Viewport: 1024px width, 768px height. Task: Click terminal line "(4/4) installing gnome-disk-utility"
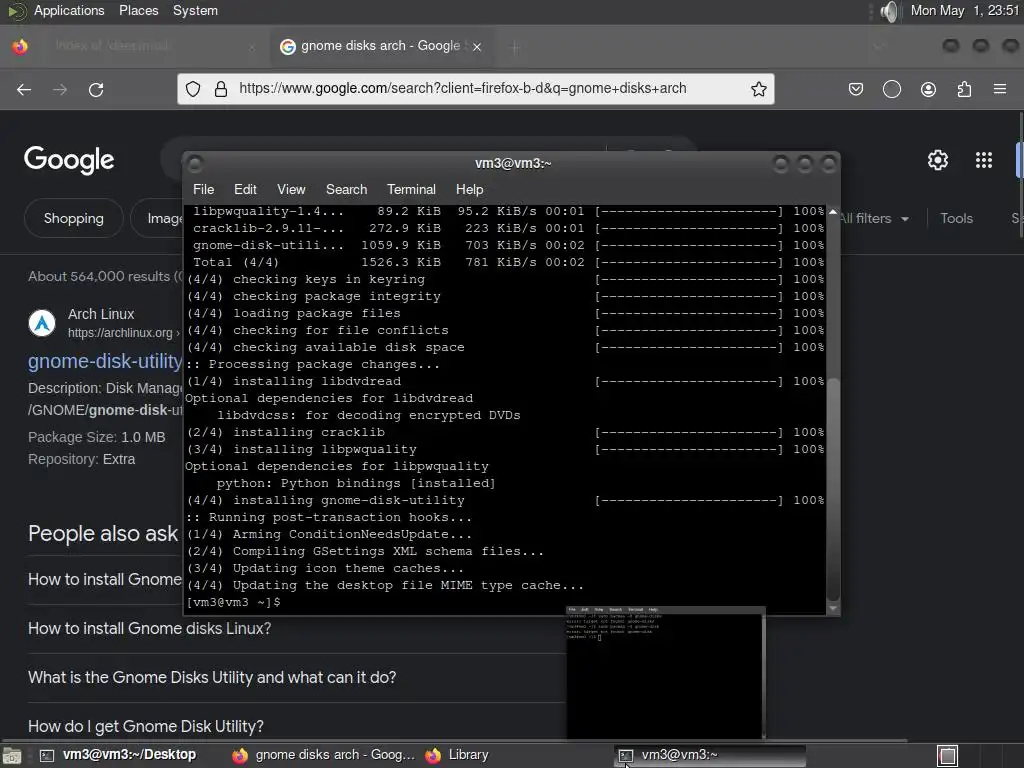325,500
